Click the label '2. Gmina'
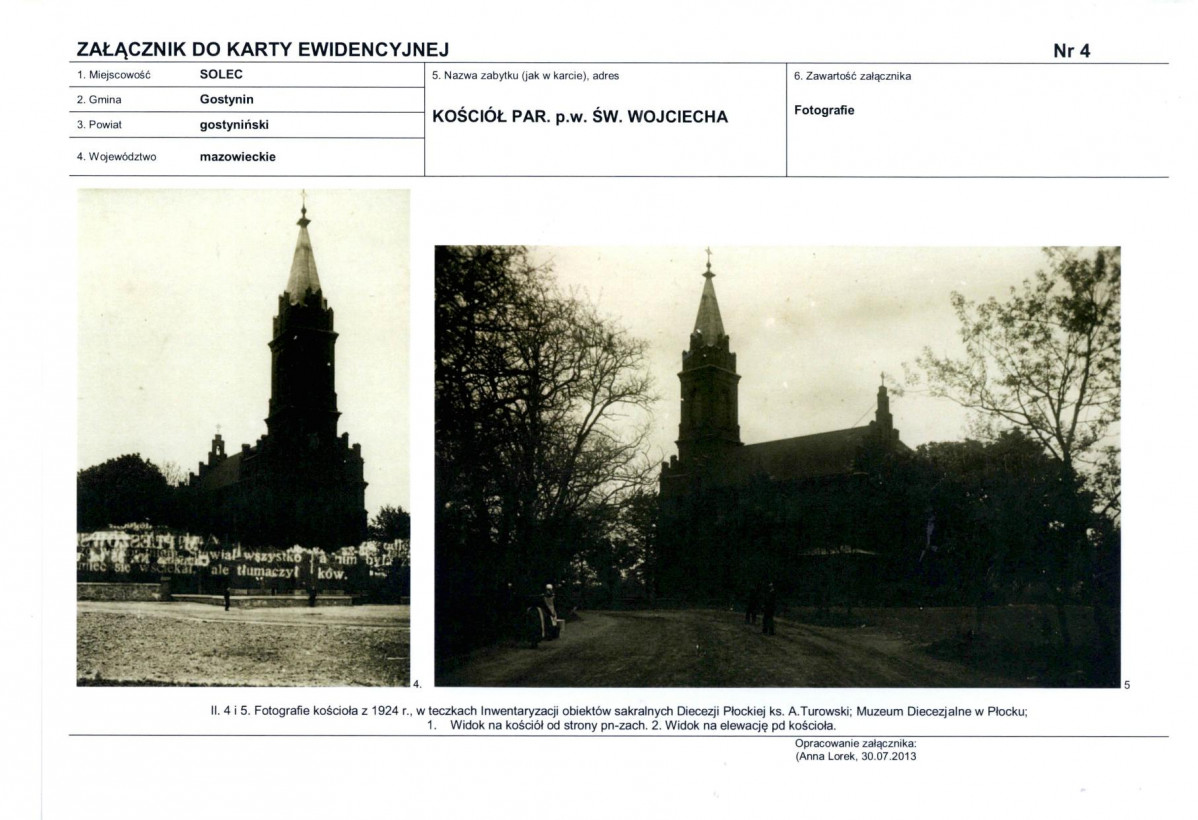The width and height of the screenshot is (1198, 820). point(99,100)
